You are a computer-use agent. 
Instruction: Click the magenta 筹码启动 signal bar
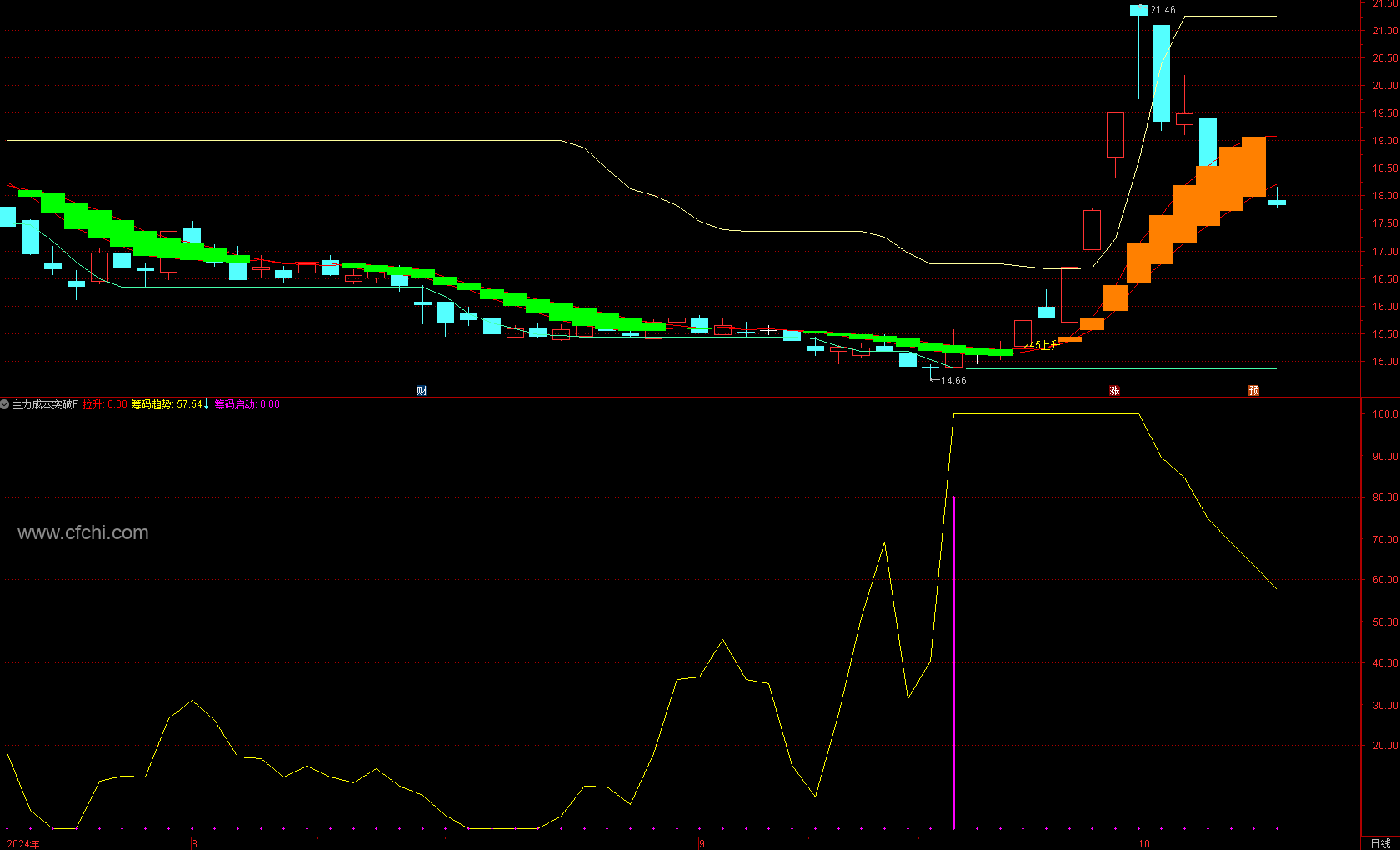pos(953,662)
